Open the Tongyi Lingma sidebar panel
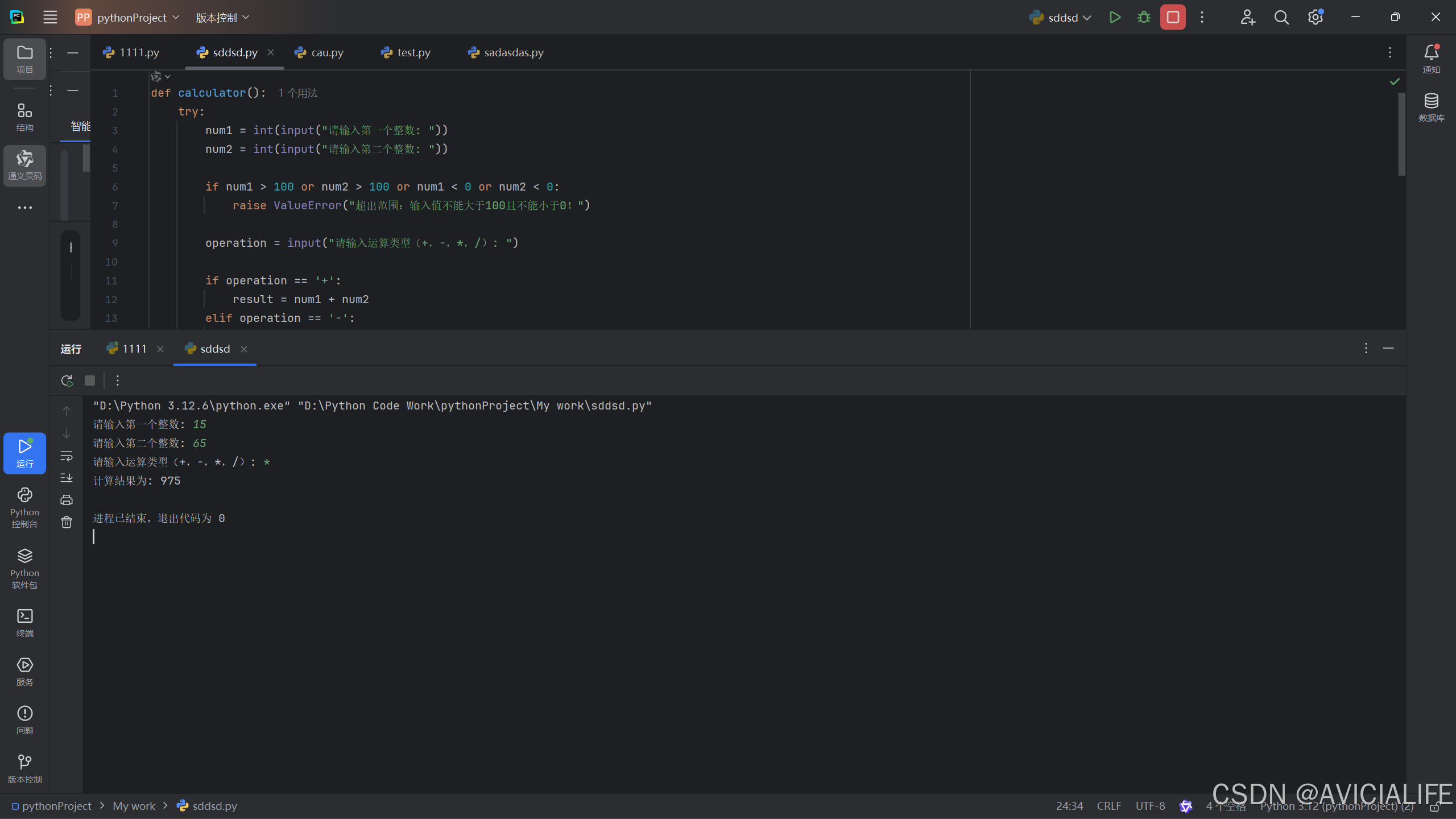This screenshot has height=819, width=1456. click(x=24, y=165)
